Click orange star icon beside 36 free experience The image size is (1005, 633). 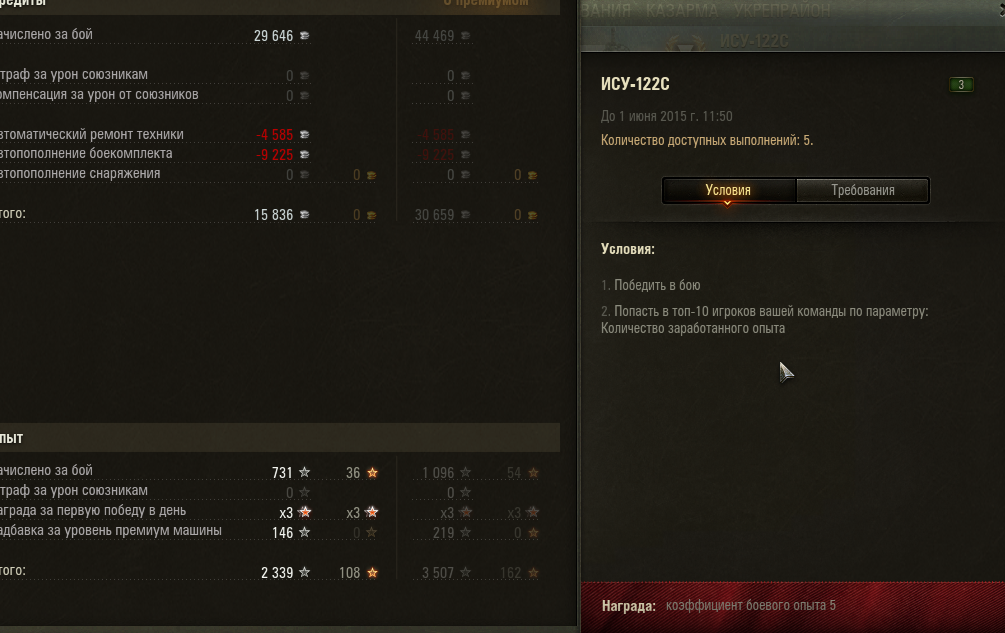(x=372, y=473)
